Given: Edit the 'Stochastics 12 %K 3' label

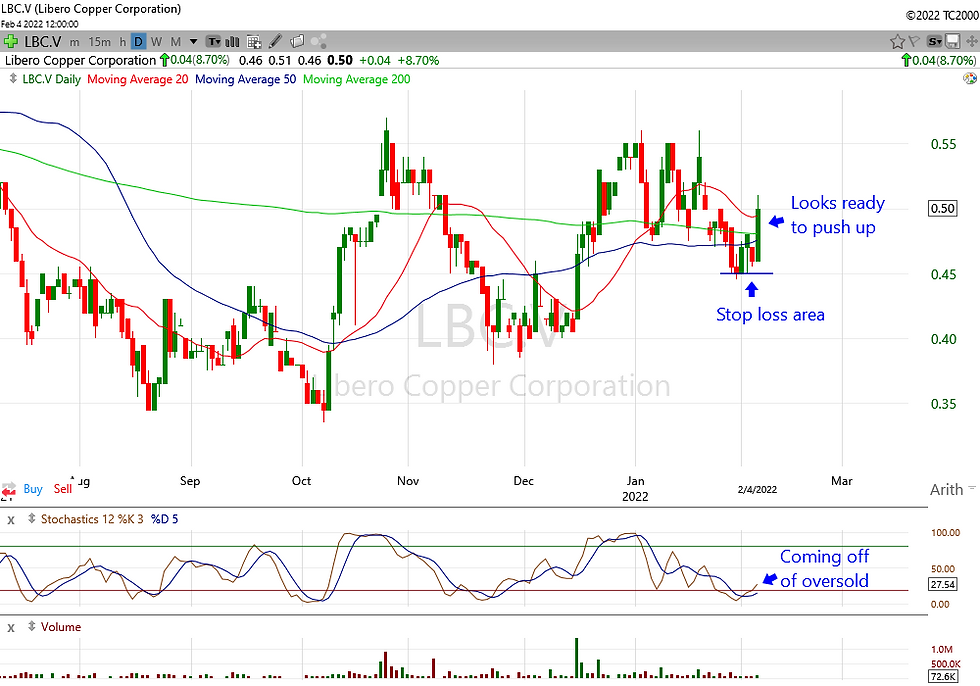Looking at the screenshot, I should (92, 519).
